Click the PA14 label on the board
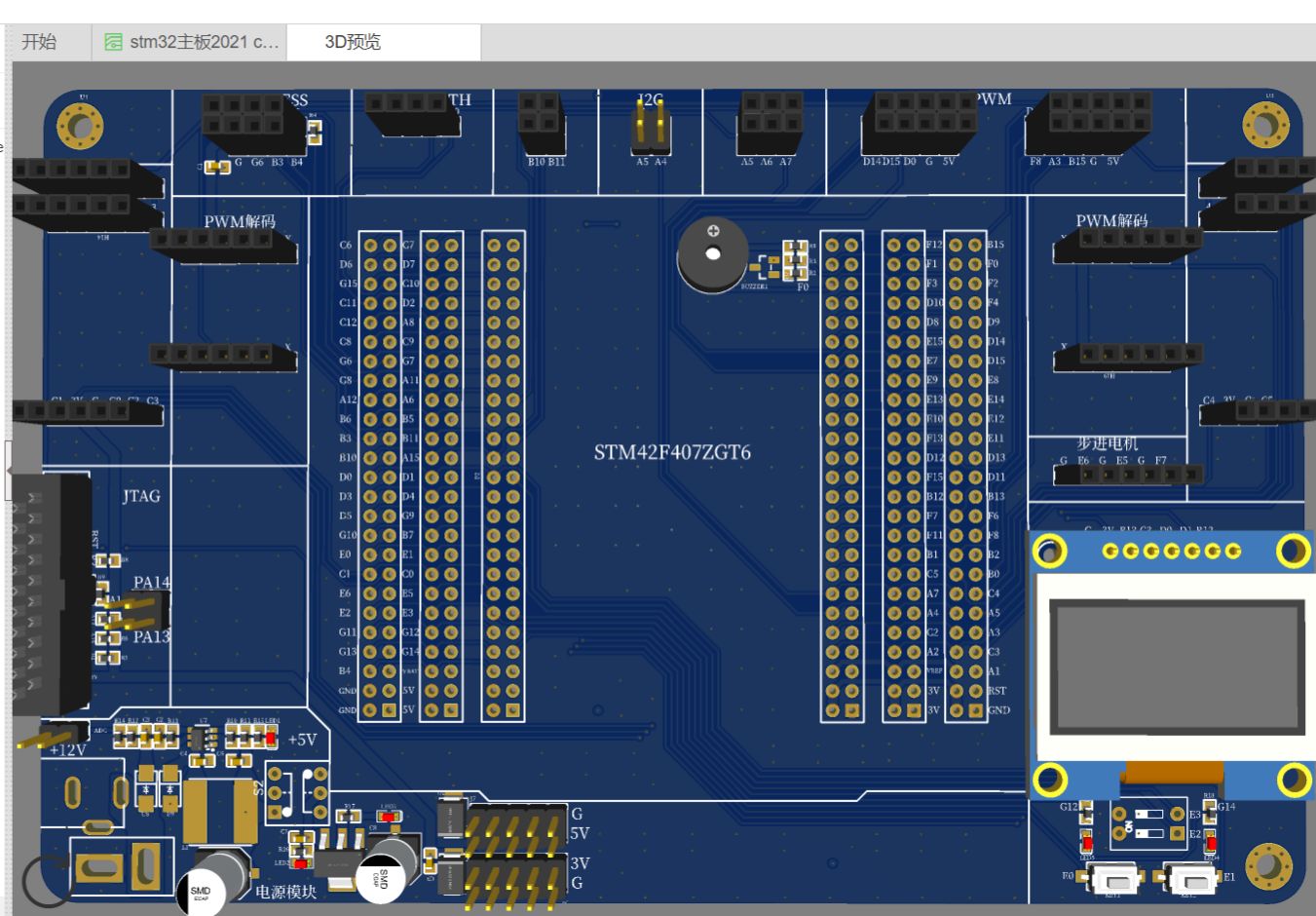 (x=151, y=583)
